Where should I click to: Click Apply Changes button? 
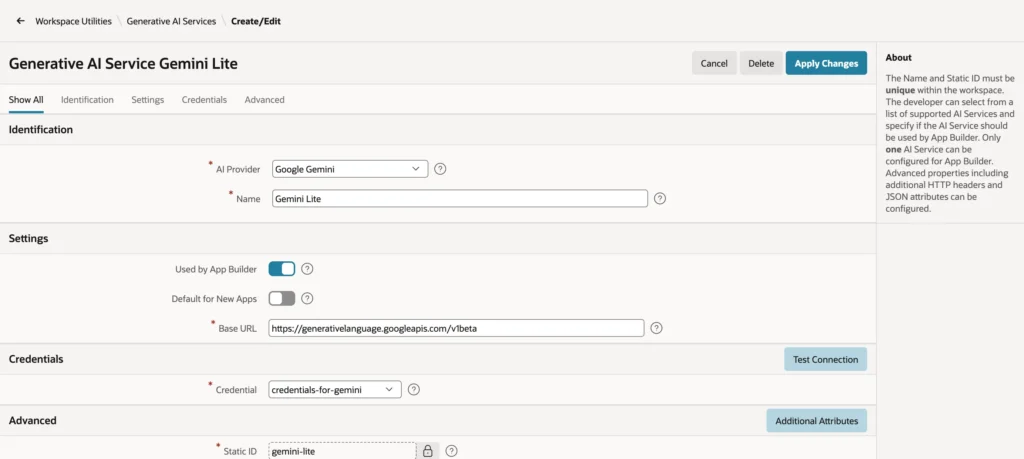click(x=826, y=63)
